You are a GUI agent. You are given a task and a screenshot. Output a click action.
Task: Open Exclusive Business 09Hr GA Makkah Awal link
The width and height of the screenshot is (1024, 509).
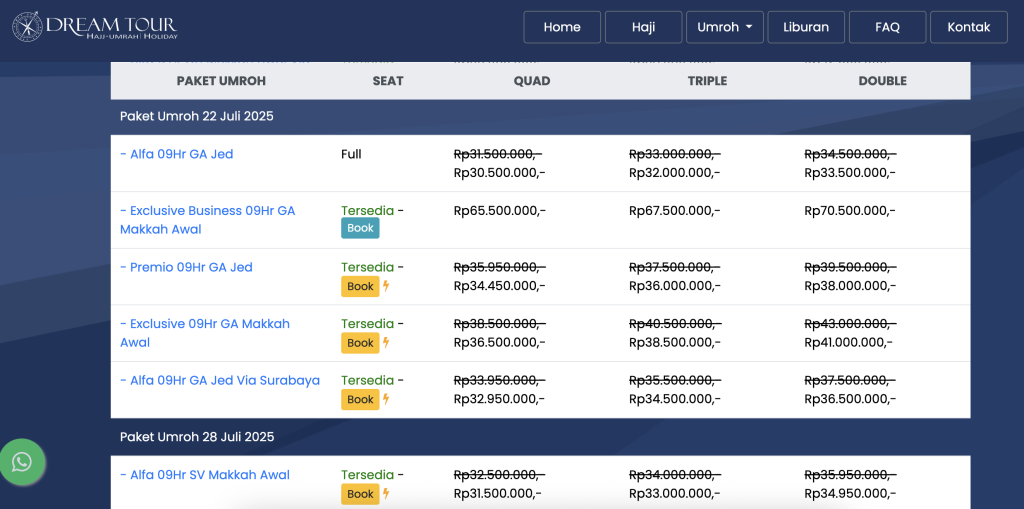(x=208, y=220)
